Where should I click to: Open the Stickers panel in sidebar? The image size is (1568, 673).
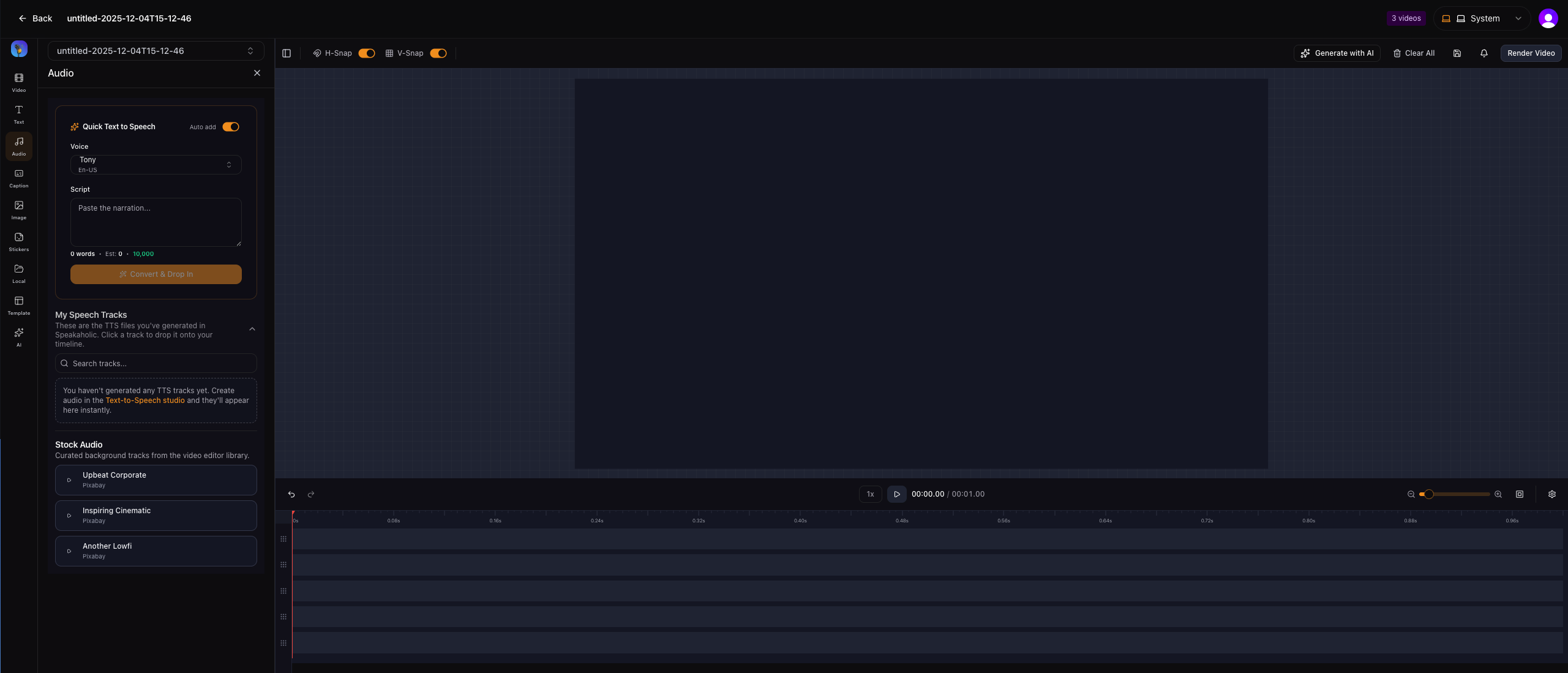(19, 241)
